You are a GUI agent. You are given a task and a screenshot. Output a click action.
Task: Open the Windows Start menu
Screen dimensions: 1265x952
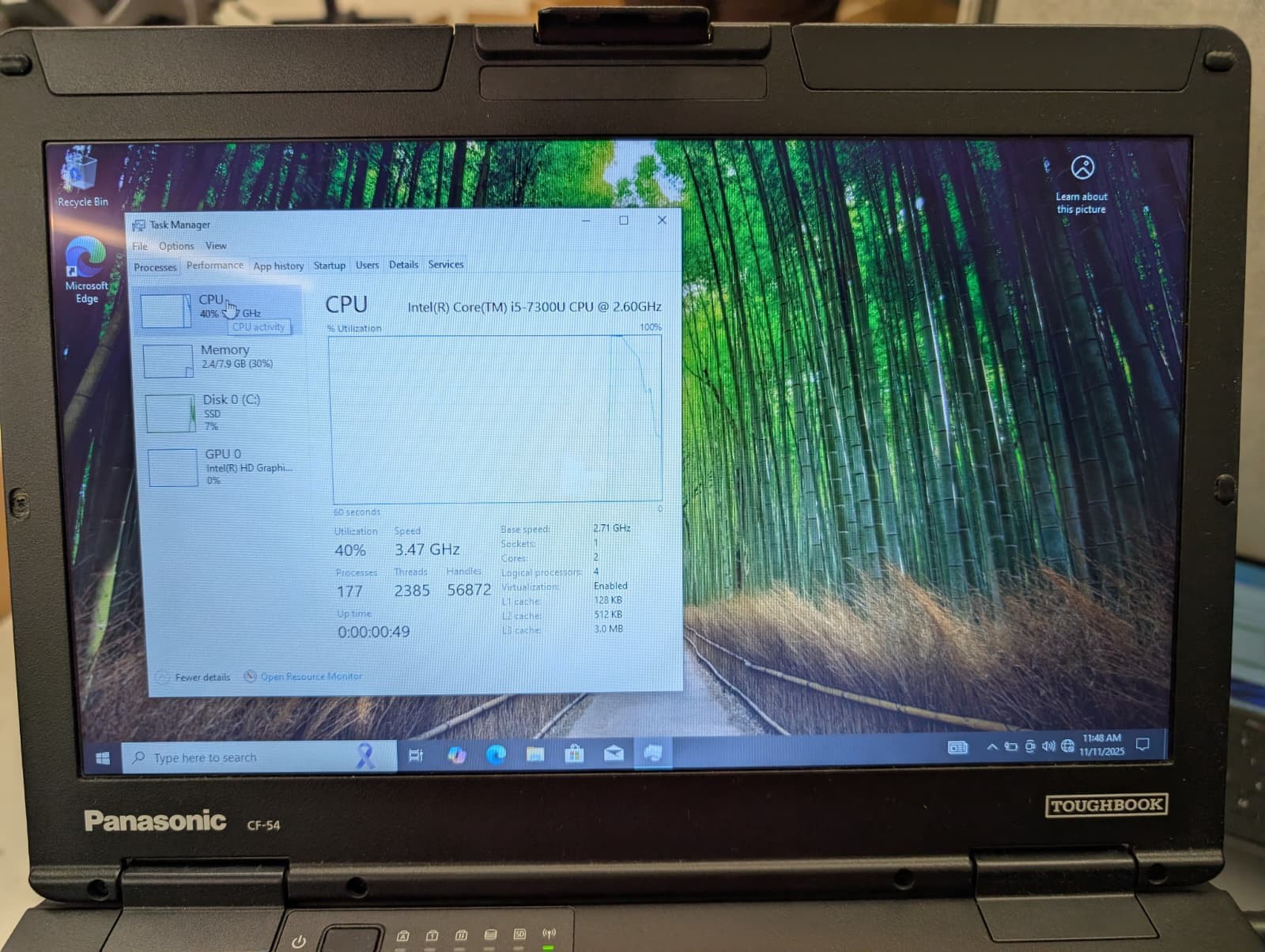tap(102, 757)
